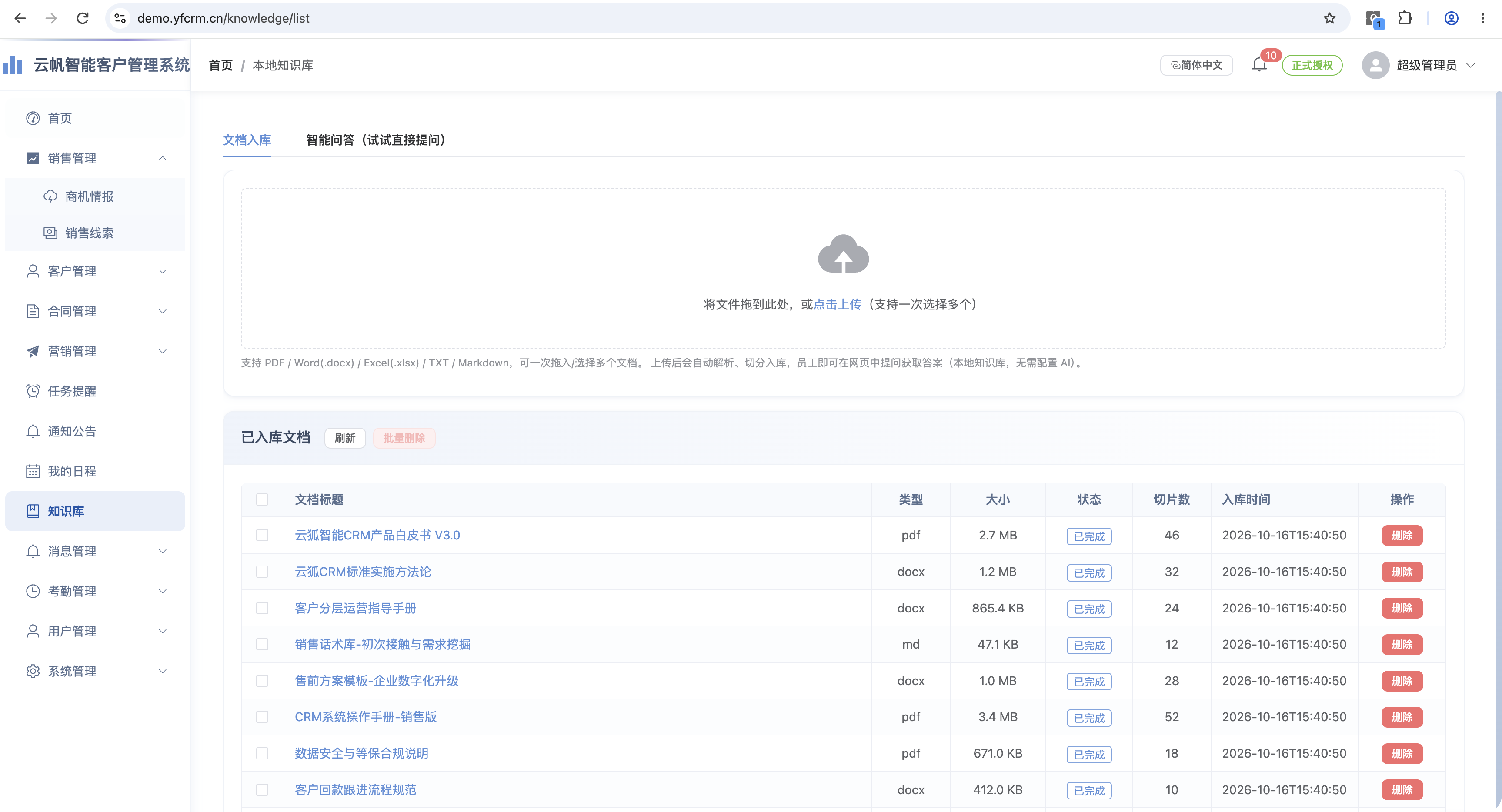
Task: Expand the 客户管理 sidebar menu
Action: click(95, 271)
